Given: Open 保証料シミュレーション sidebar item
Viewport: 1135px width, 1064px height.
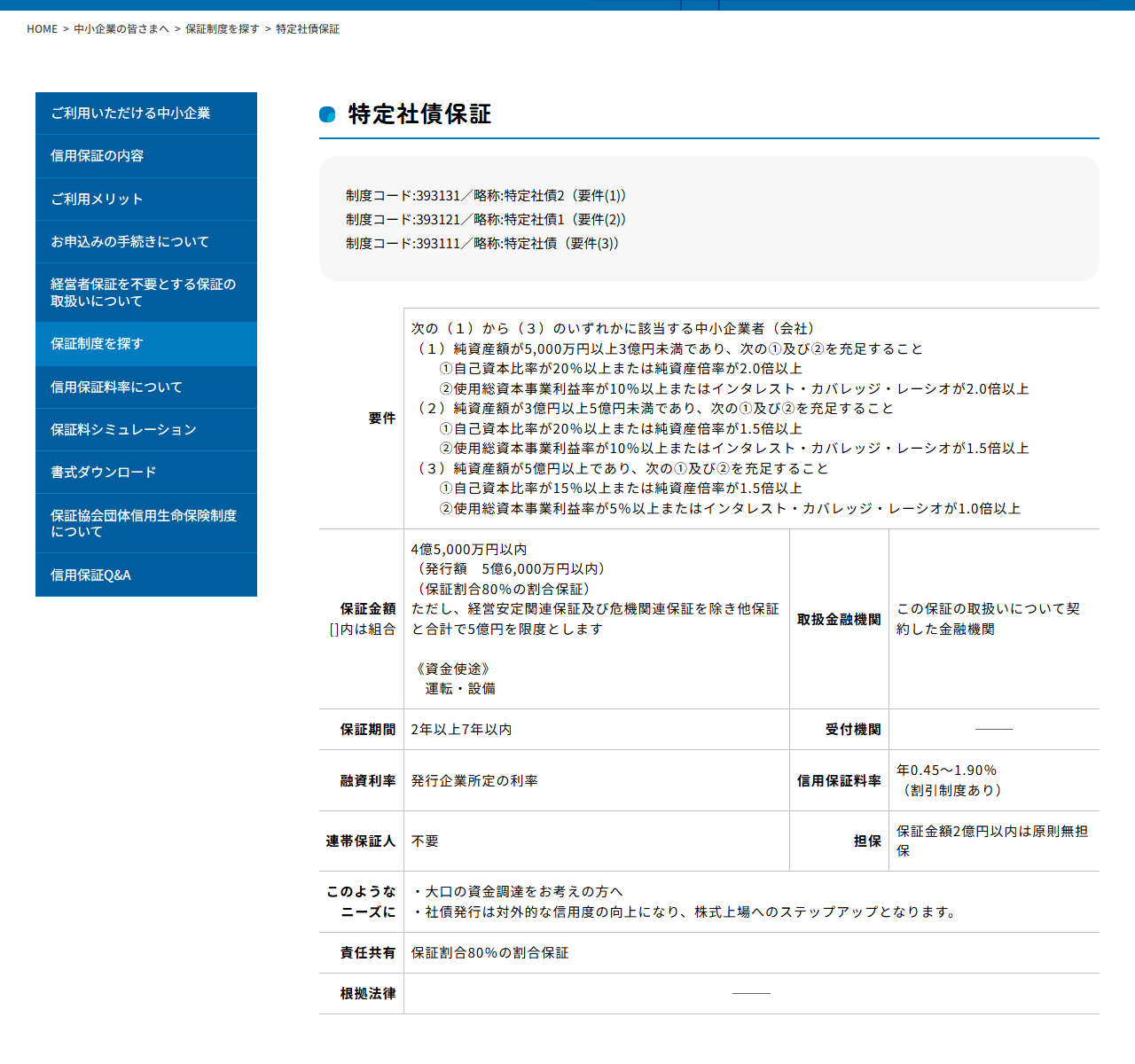Looking at the screenshot, I should tap(146, 429).
